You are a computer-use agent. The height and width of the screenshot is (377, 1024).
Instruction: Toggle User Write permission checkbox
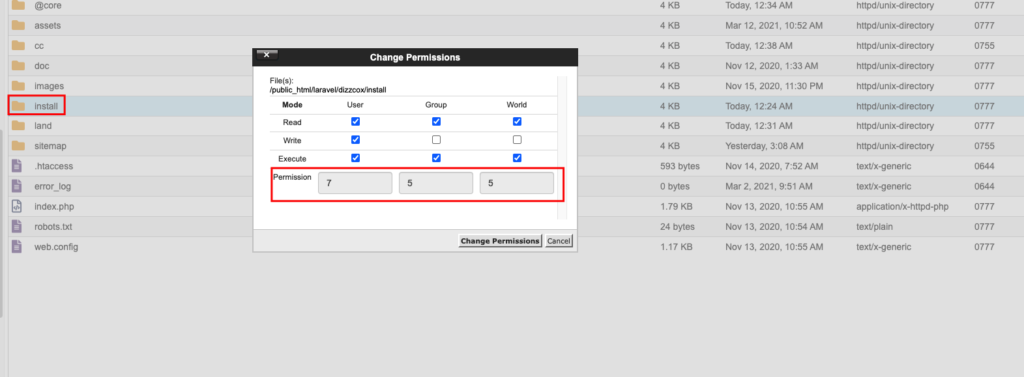click(x=355, y=140)
